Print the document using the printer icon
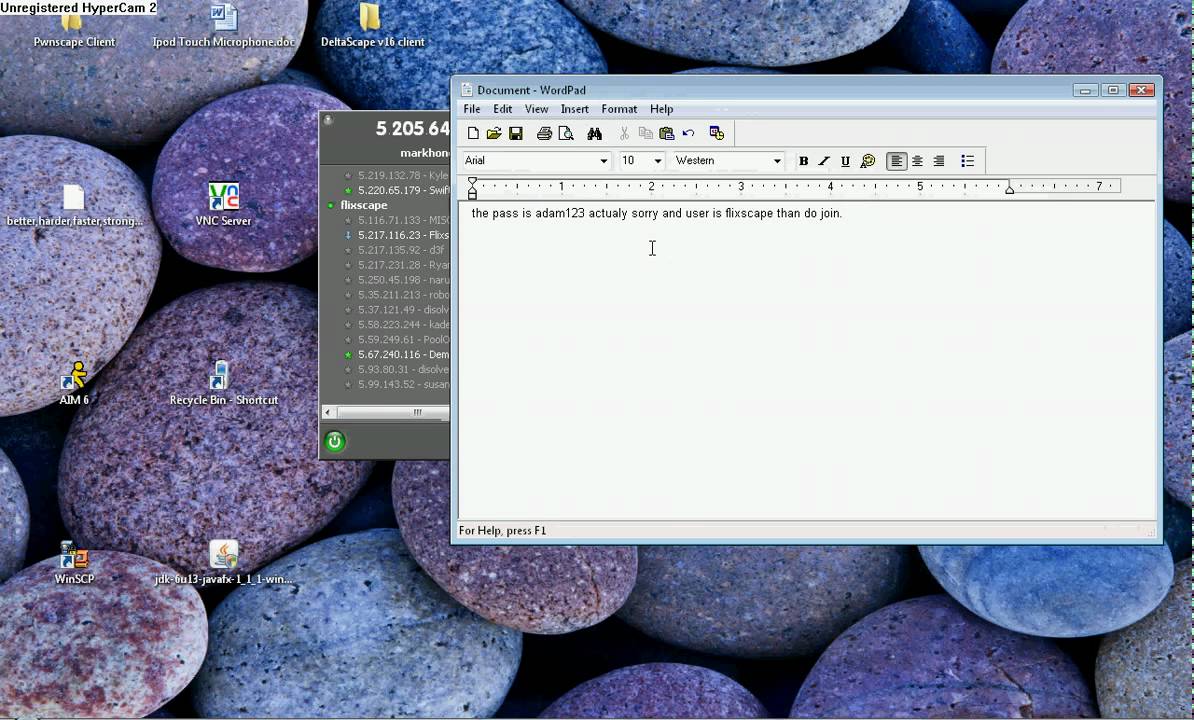The image size is (1194, 720). 544,134
